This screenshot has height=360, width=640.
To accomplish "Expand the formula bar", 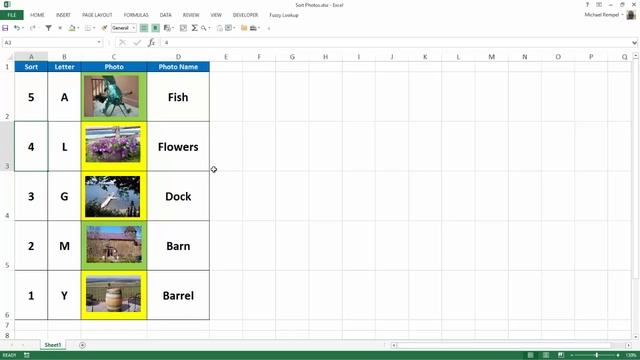I will click(634, 42).
